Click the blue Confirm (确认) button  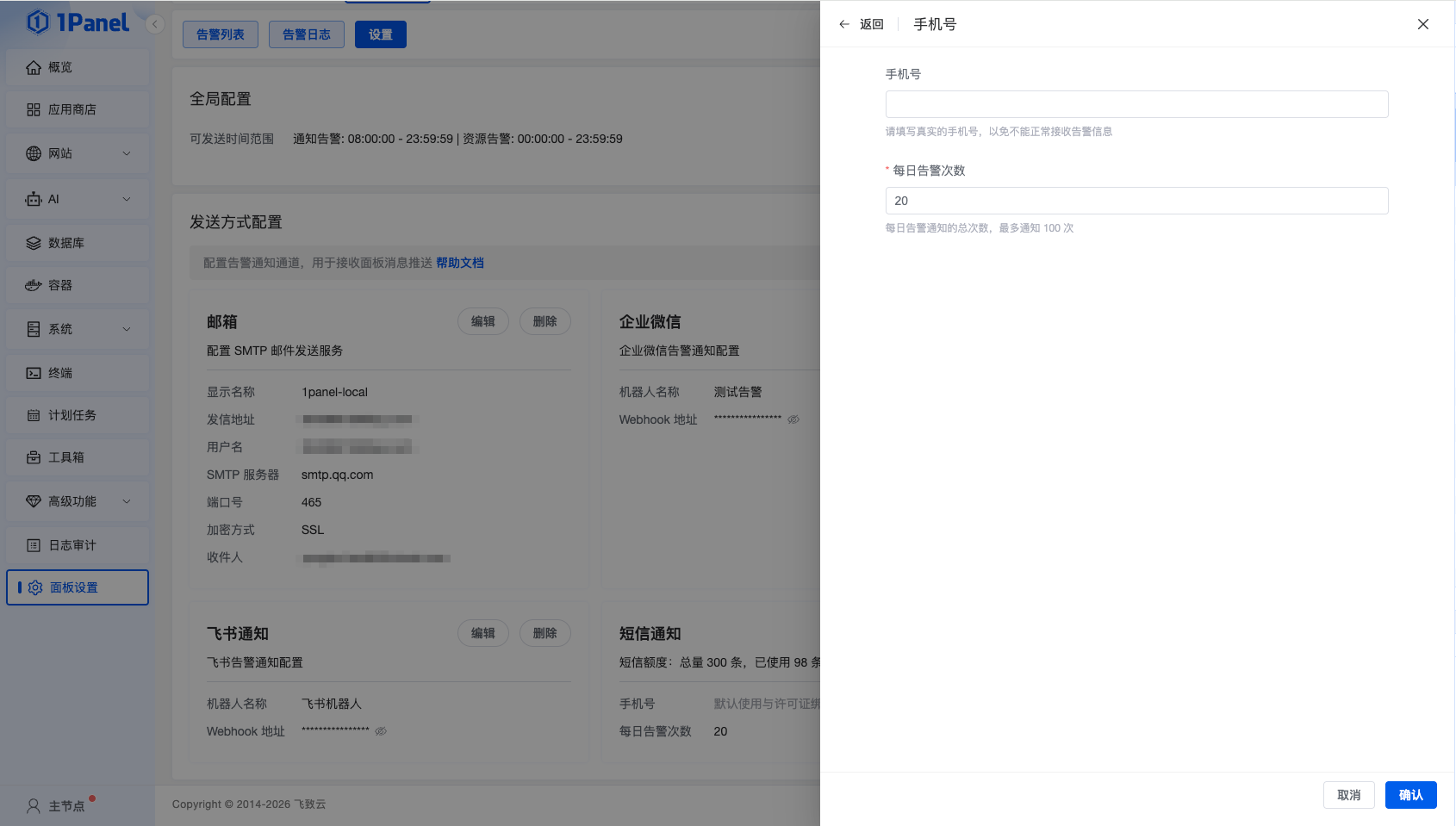[1410, 795]
